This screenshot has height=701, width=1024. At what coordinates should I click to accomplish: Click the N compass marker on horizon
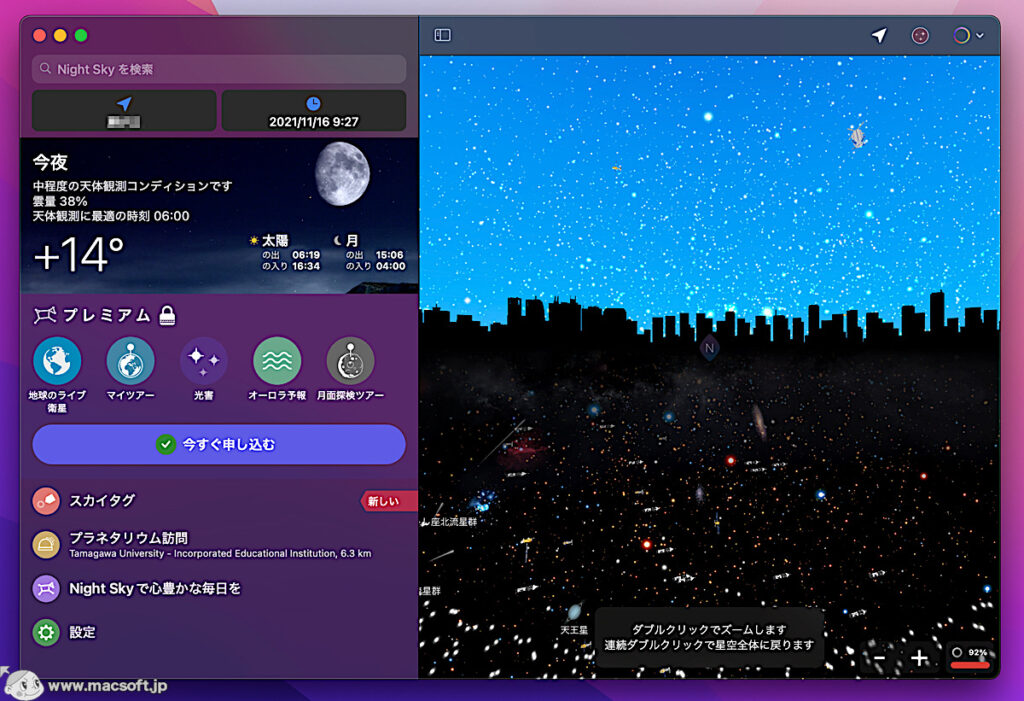tap(709, 348)
